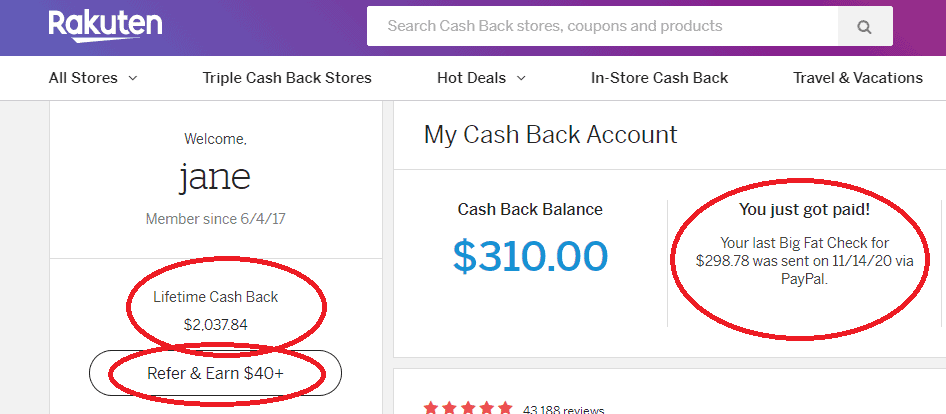Click the username jane in welcome panel
The height and width of the screenshot is (414, 946).
[215, 177]
